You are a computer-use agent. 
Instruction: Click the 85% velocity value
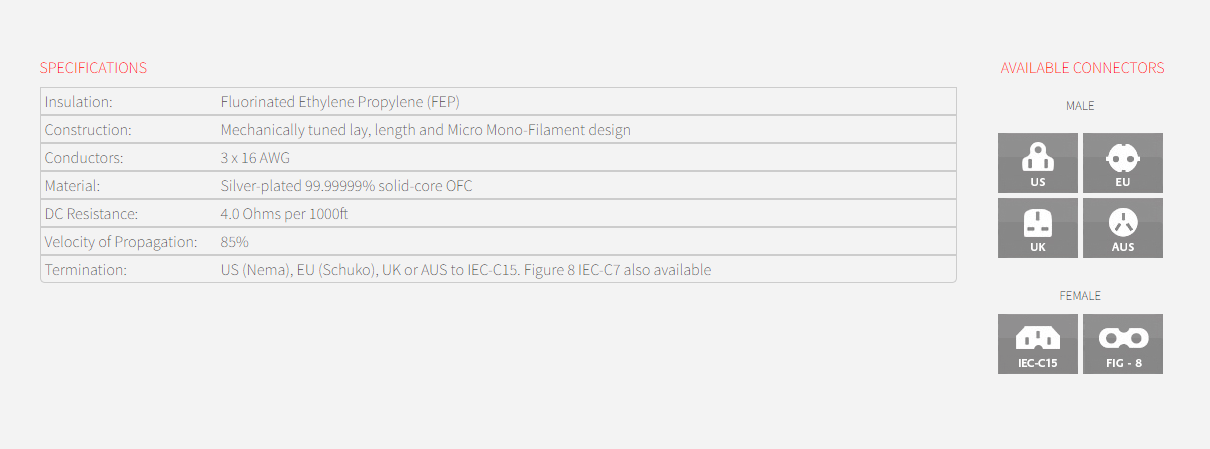[x=235, y=242]
